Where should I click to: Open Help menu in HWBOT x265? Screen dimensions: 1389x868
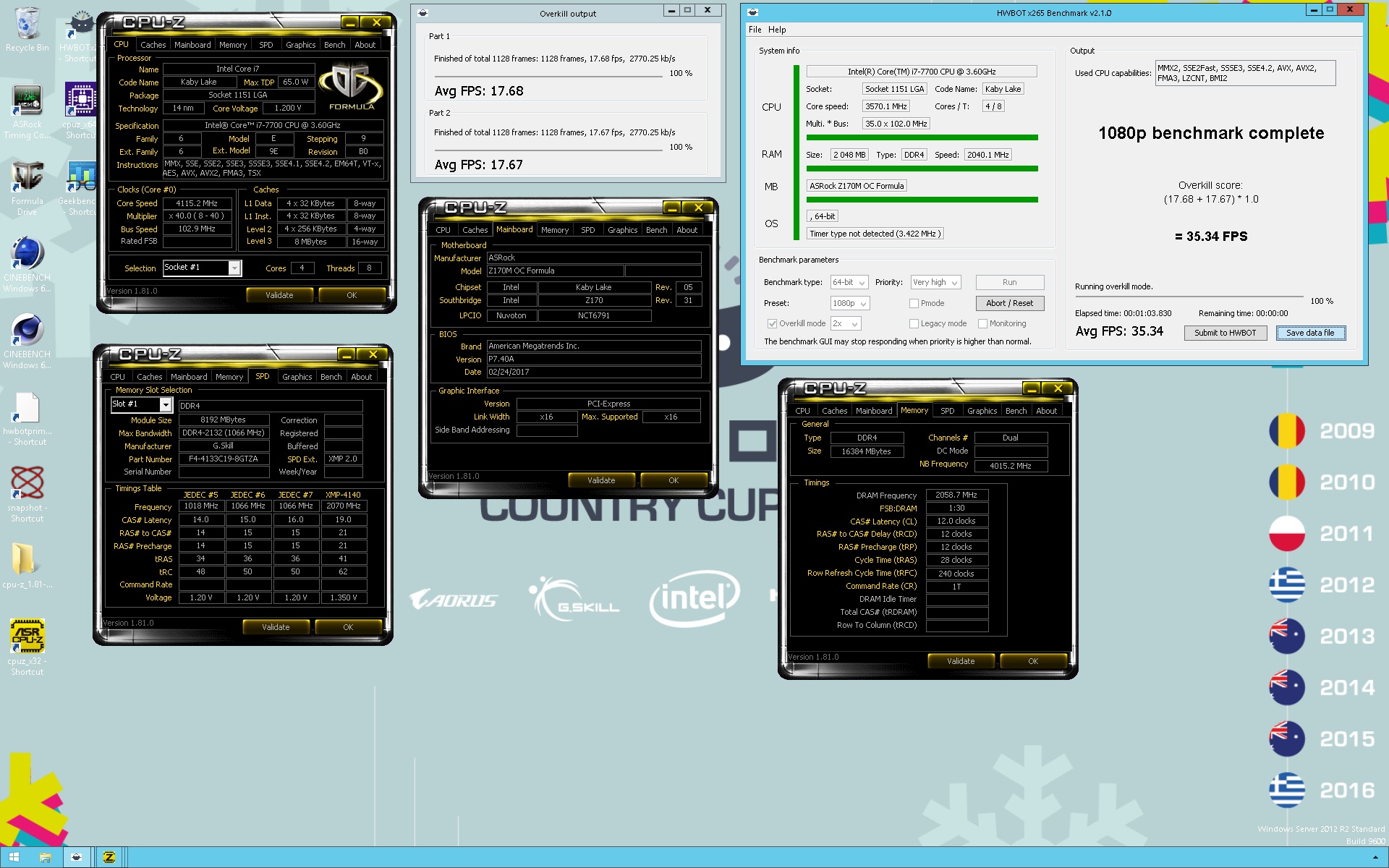tap(777, 30)
